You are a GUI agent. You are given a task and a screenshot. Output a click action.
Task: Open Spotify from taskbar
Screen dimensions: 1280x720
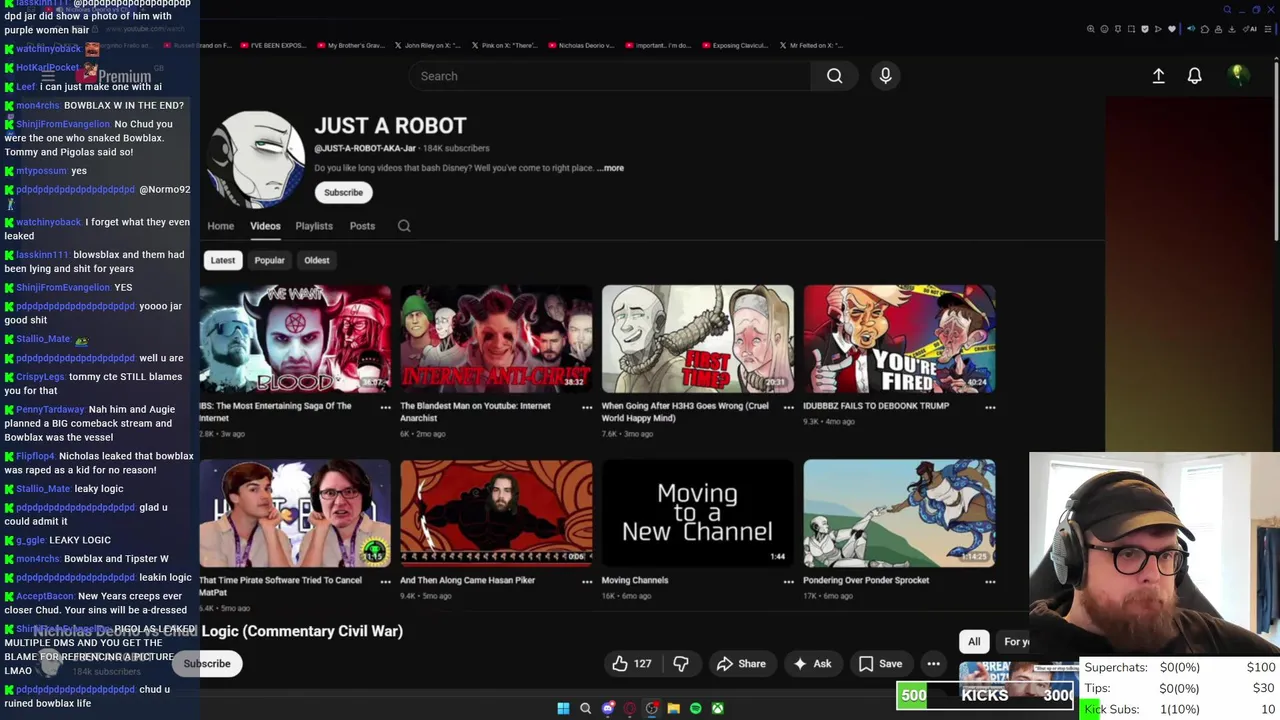pos(696,708)
